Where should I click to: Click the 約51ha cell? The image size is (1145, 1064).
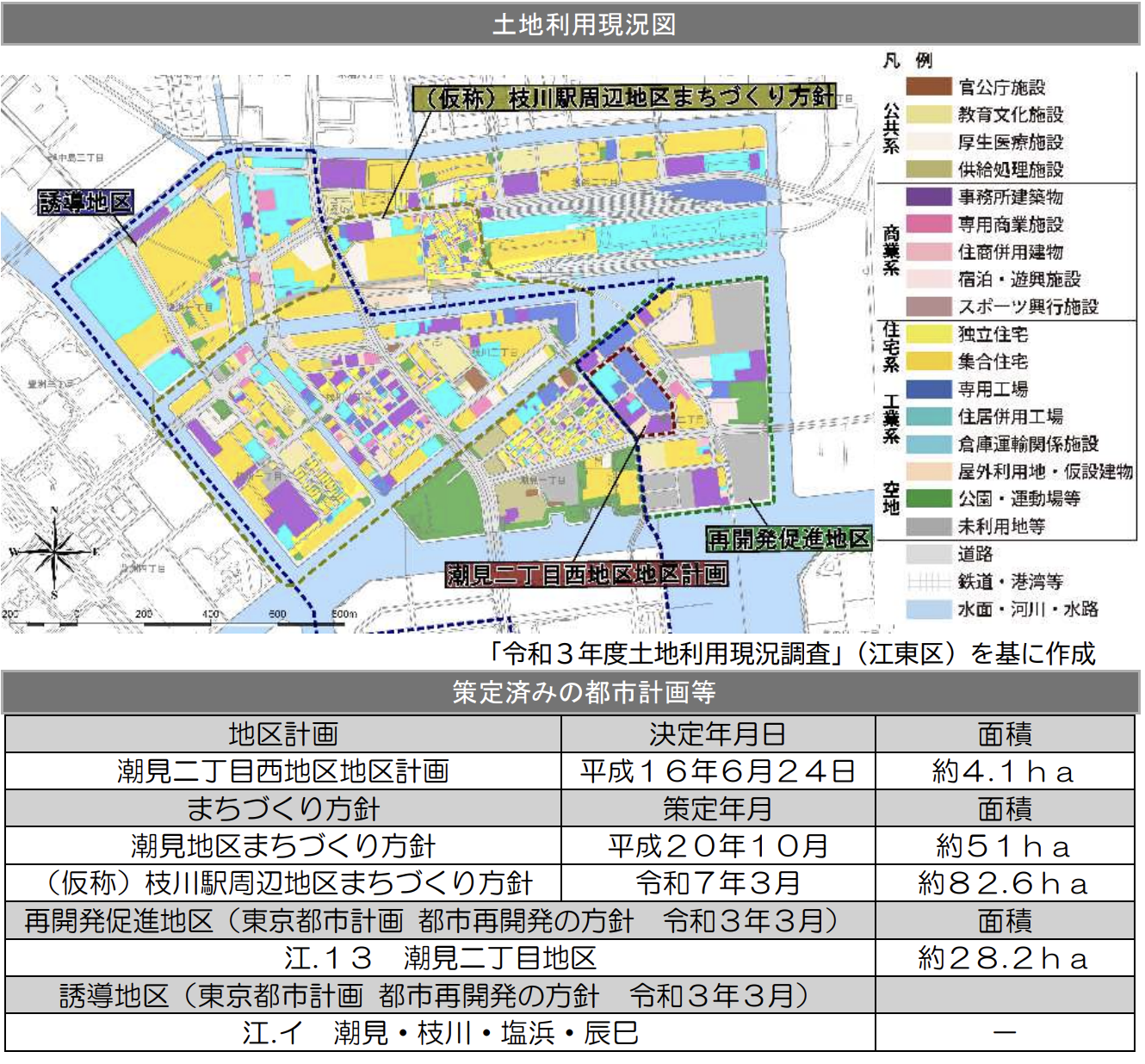pyautogui.click(x=1005, y=845)
